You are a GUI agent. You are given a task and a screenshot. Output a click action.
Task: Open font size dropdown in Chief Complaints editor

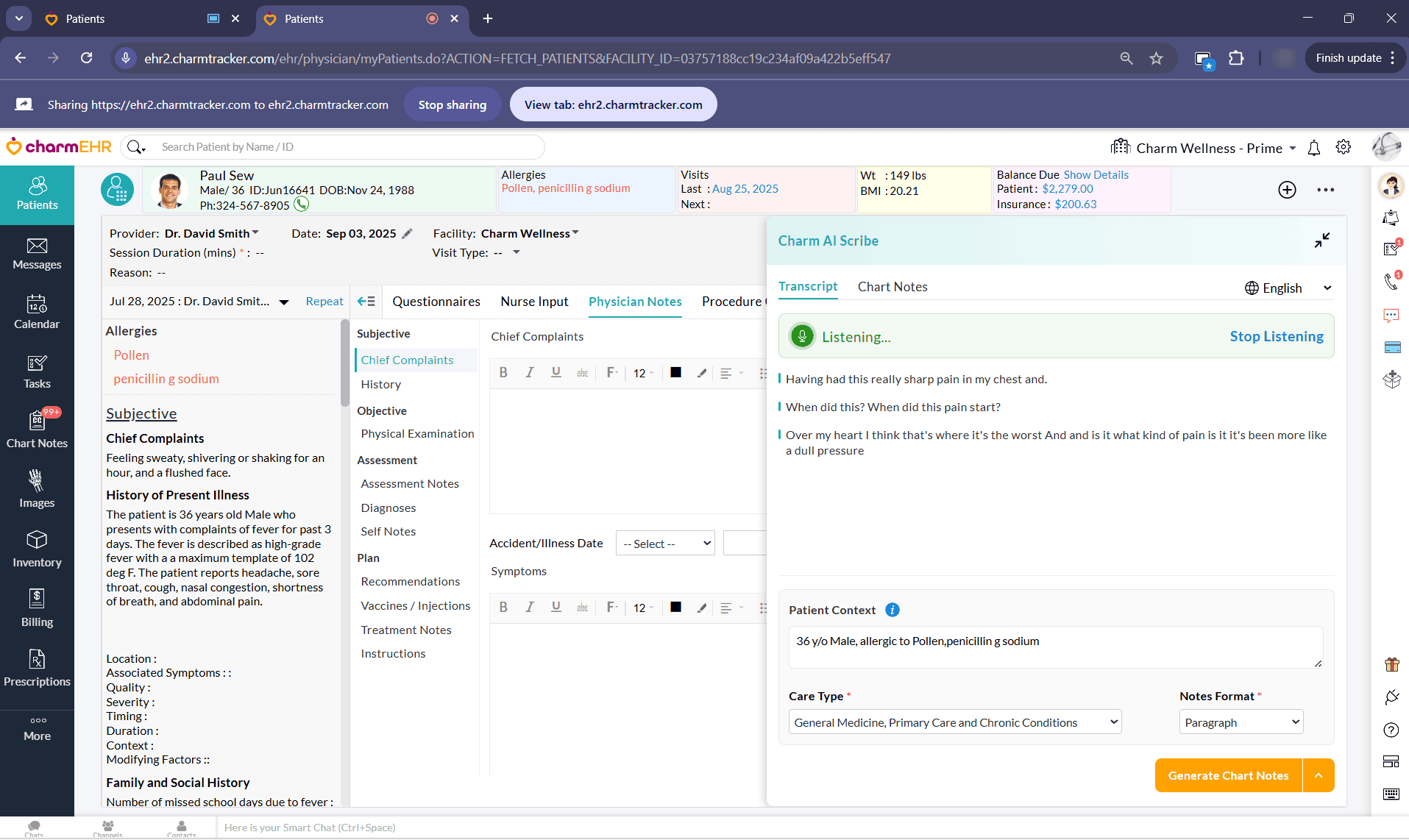click(643, 373)
